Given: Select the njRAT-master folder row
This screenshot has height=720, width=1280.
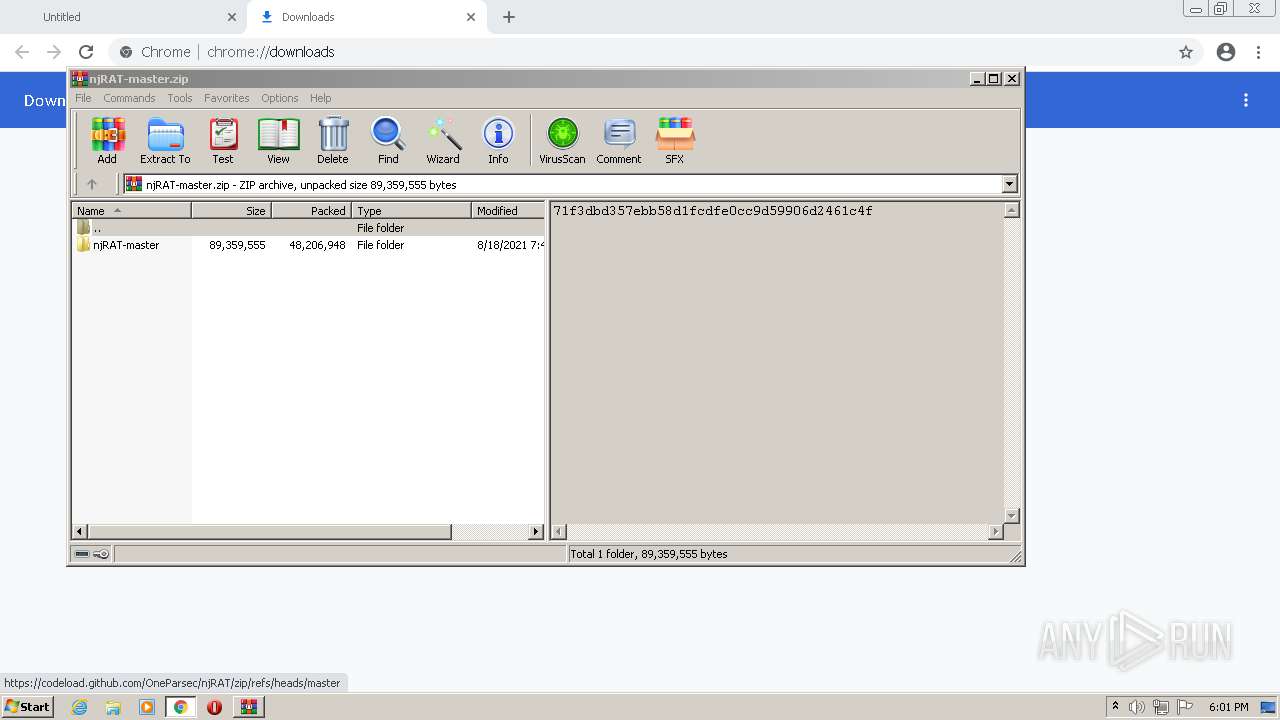Looking at the screenshot, I should 308,245.
